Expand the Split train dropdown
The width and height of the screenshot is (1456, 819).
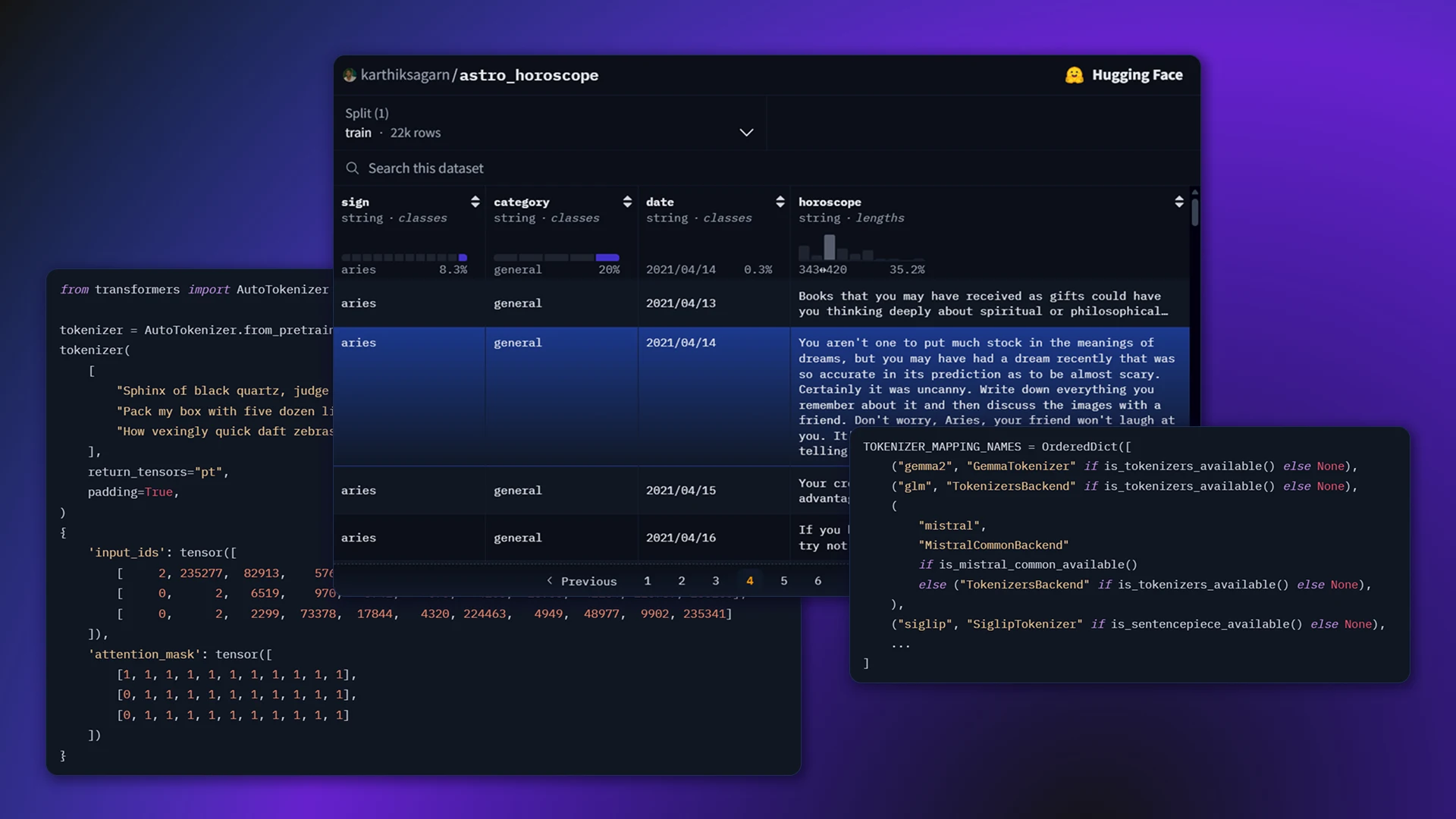click(x=746, y=133)
